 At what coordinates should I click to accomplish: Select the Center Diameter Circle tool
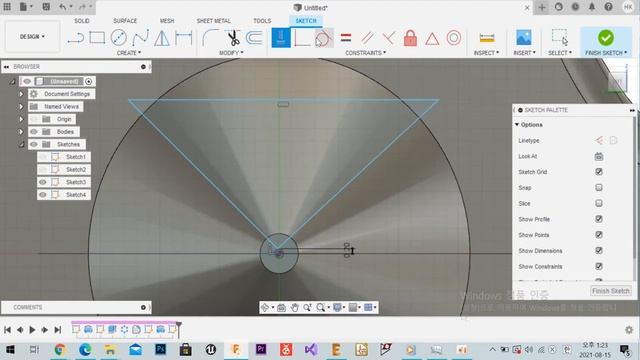(x=118, y=38)
